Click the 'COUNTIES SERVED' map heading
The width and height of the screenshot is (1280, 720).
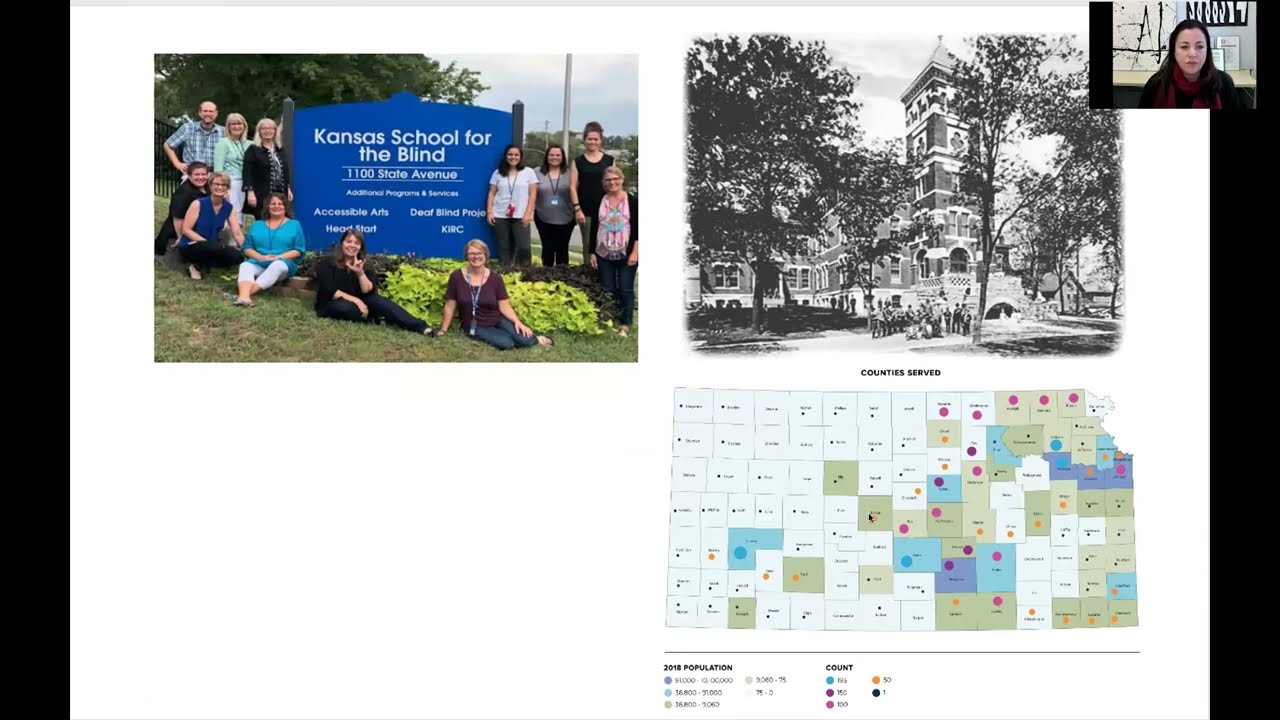[900, 373]
